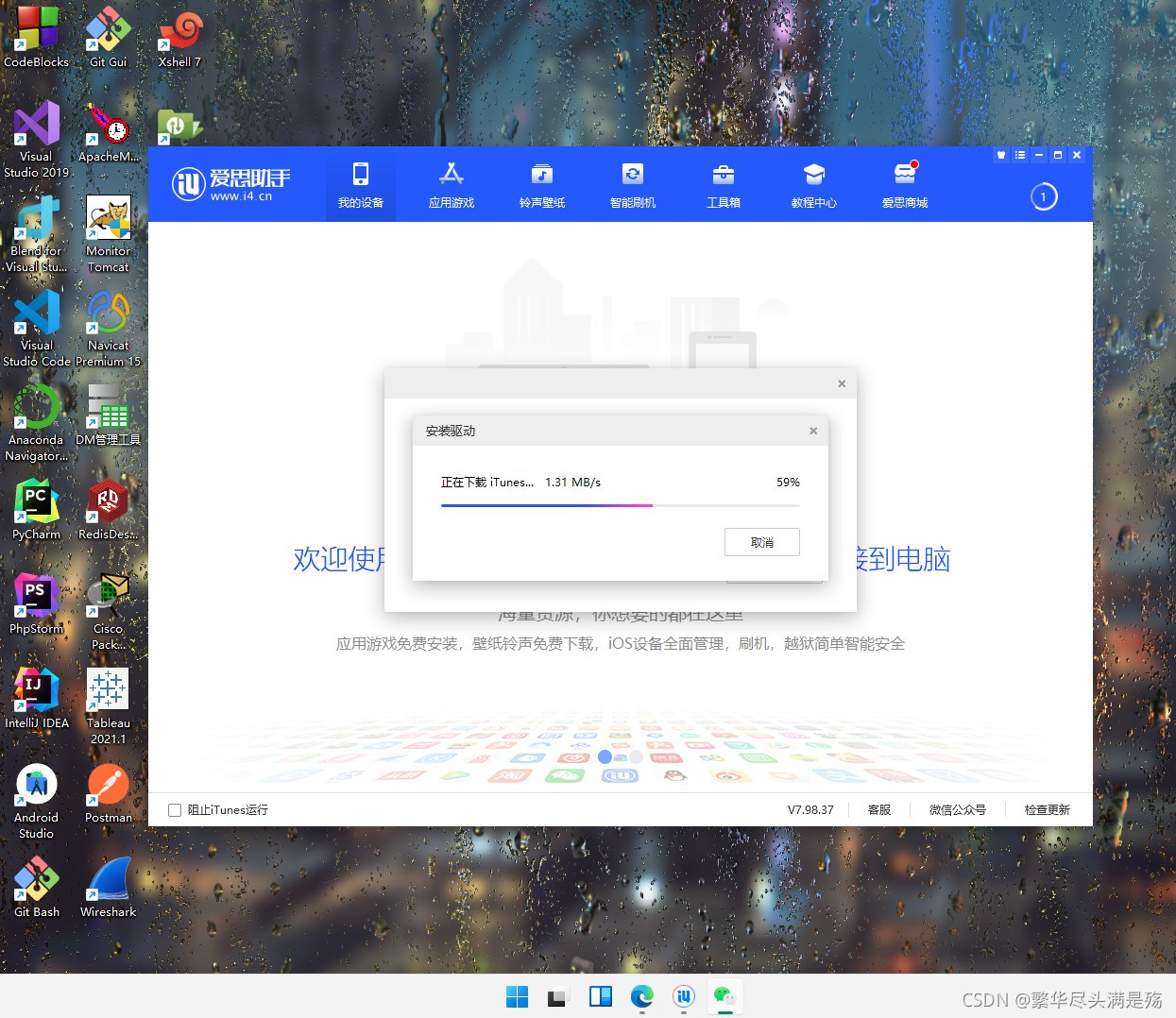Open the Xshell 7 shortcut
The width and height of the screenshot is (1176, 1018).
(179, 38)
